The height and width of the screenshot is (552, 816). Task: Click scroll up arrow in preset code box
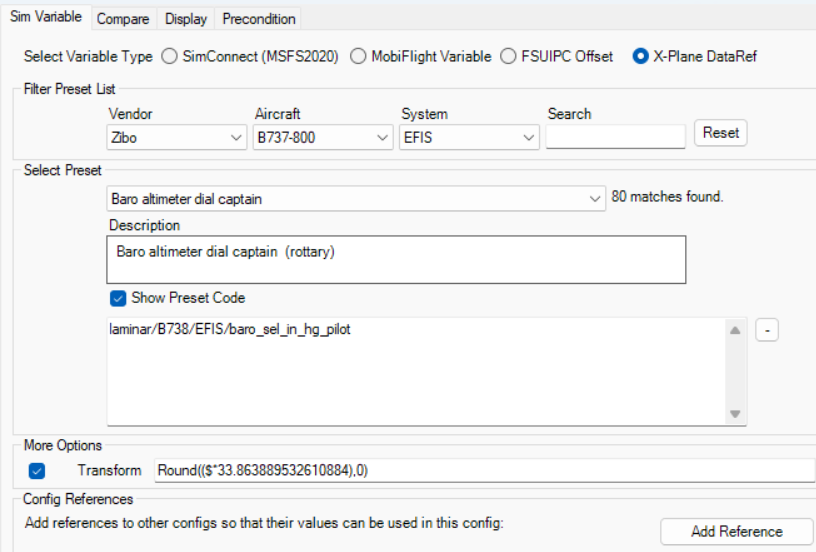click(735, 331)
